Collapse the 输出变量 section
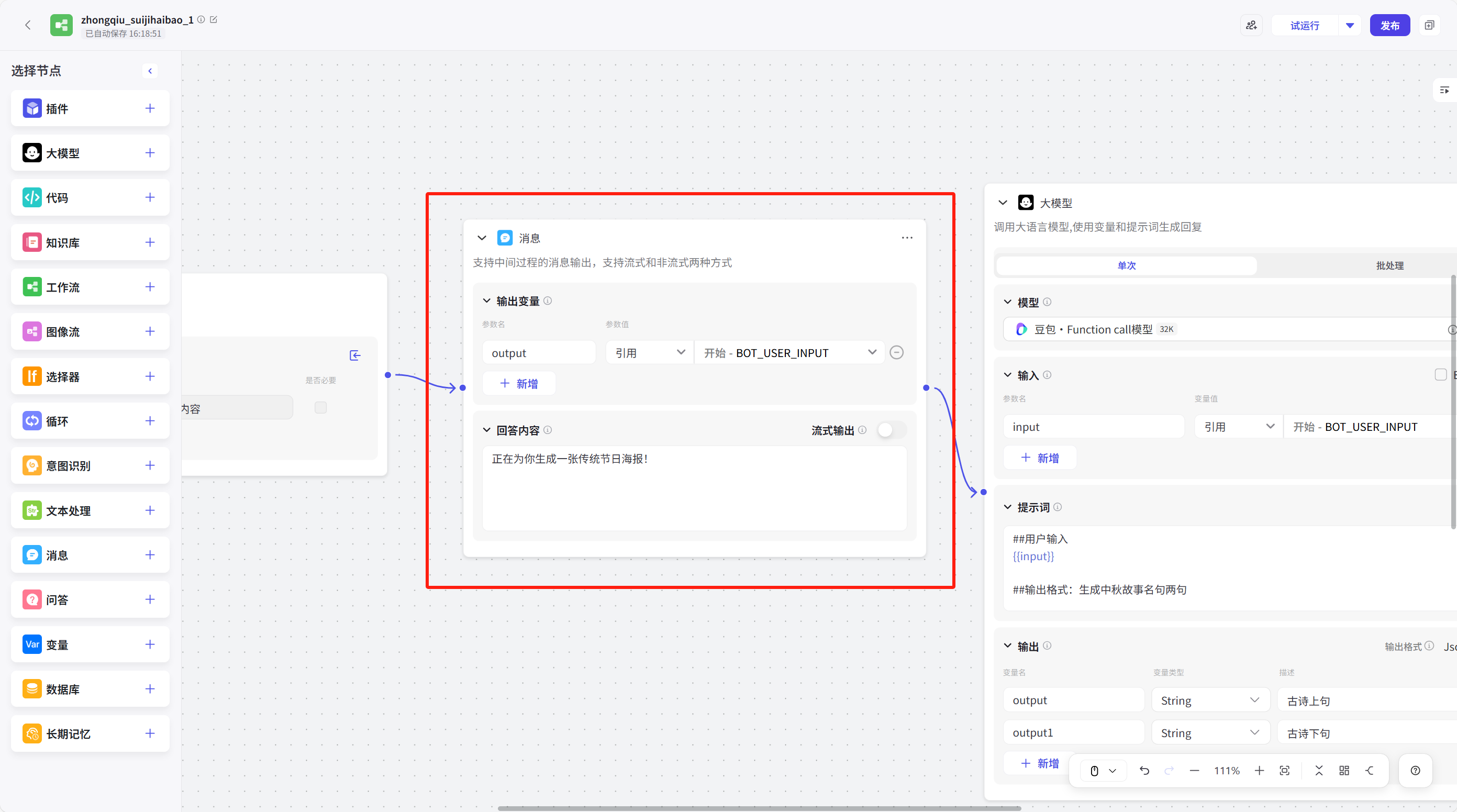This screenshot has height=812, width=1457. pyautogui.click(x=486, y=301)
